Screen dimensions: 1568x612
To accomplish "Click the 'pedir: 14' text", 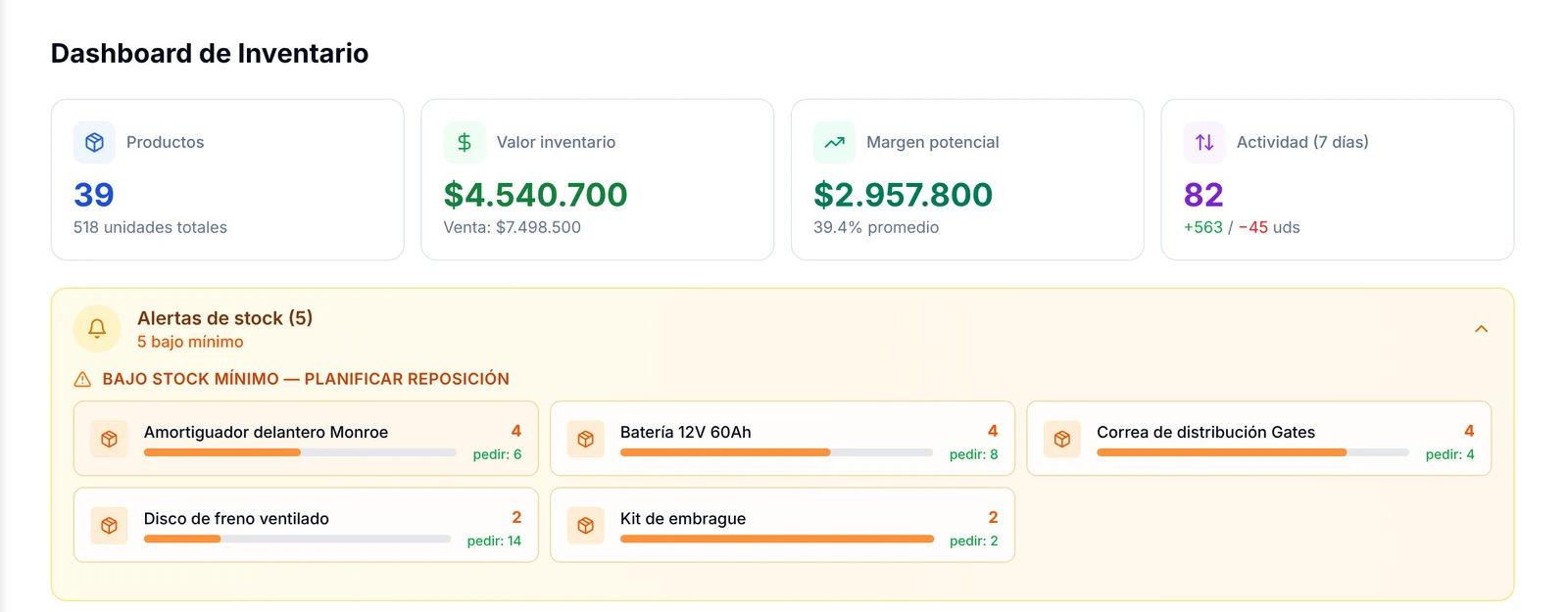I will tap(494, 541).
